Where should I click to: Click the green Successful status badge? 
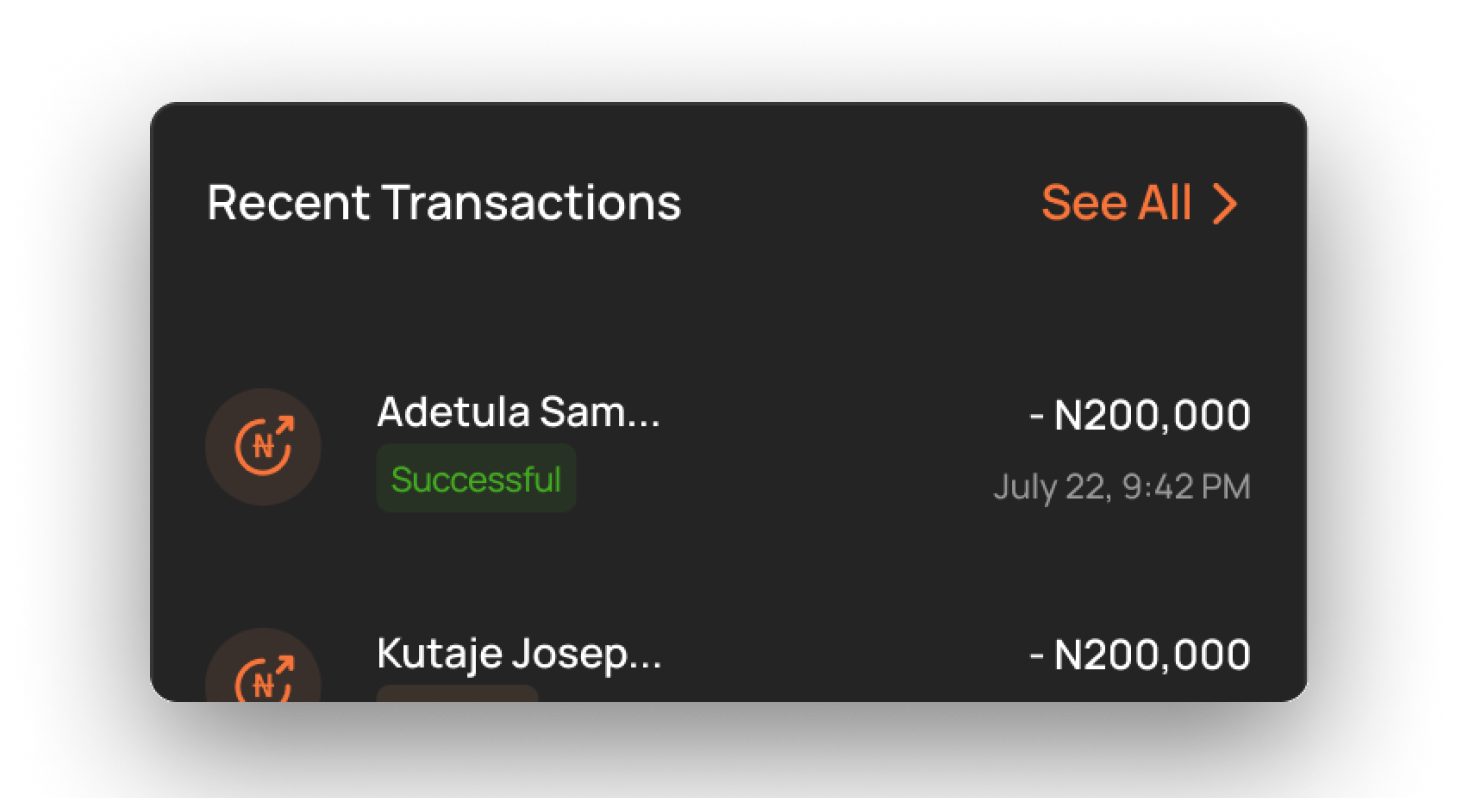[476, 479]
